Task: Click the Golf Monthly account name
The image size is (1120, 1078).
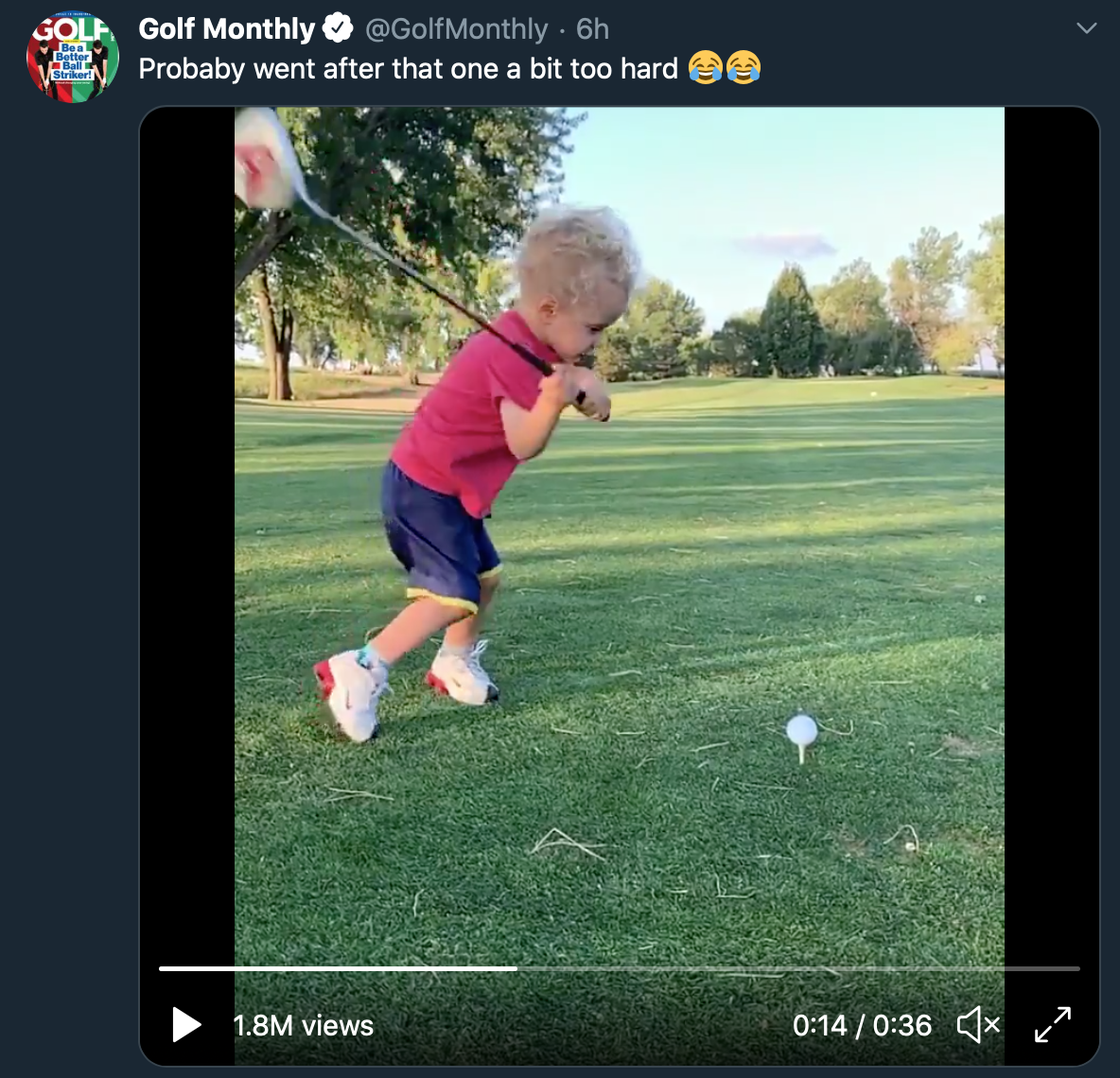Action: tap(226, 29)
